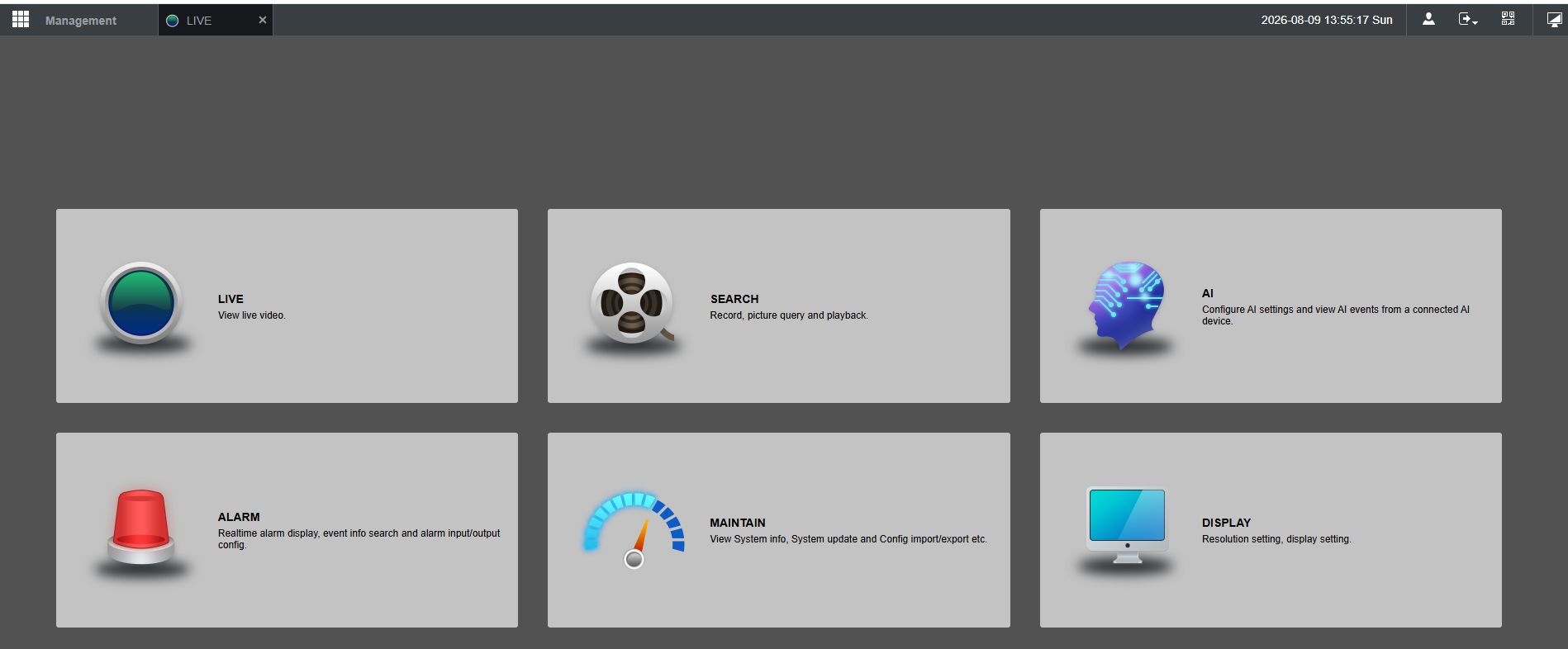Open the ALARM tile title
Screen dimensions: 1568x649
pyautogui.click(x=239, y=517)
